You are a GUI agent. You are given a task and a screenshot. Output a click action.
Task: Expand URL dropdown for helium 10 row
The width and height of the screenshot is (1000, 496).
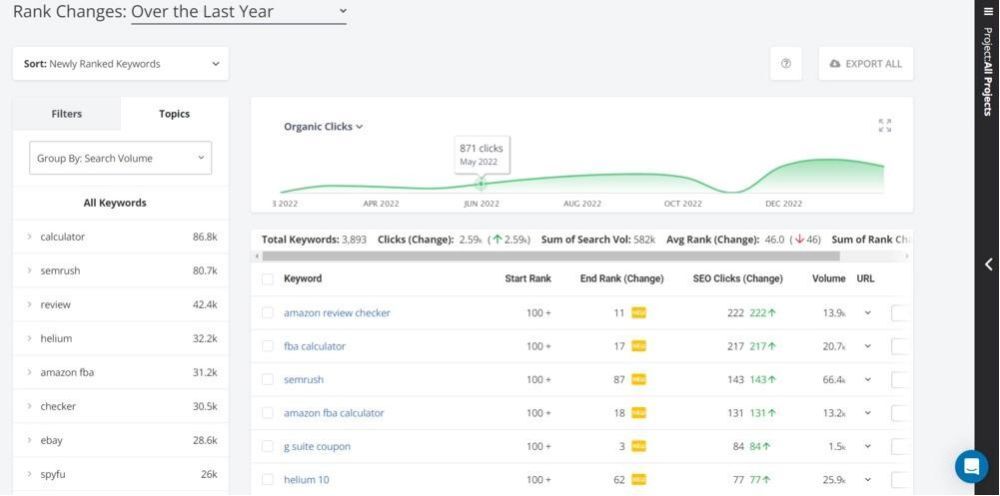pos(867,480)
